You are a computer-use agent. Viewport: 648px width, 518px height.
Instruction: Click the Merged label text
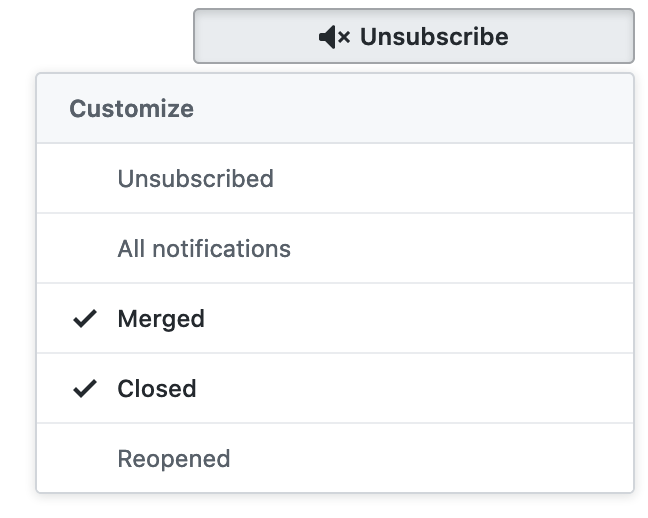(x=161, y=319)
